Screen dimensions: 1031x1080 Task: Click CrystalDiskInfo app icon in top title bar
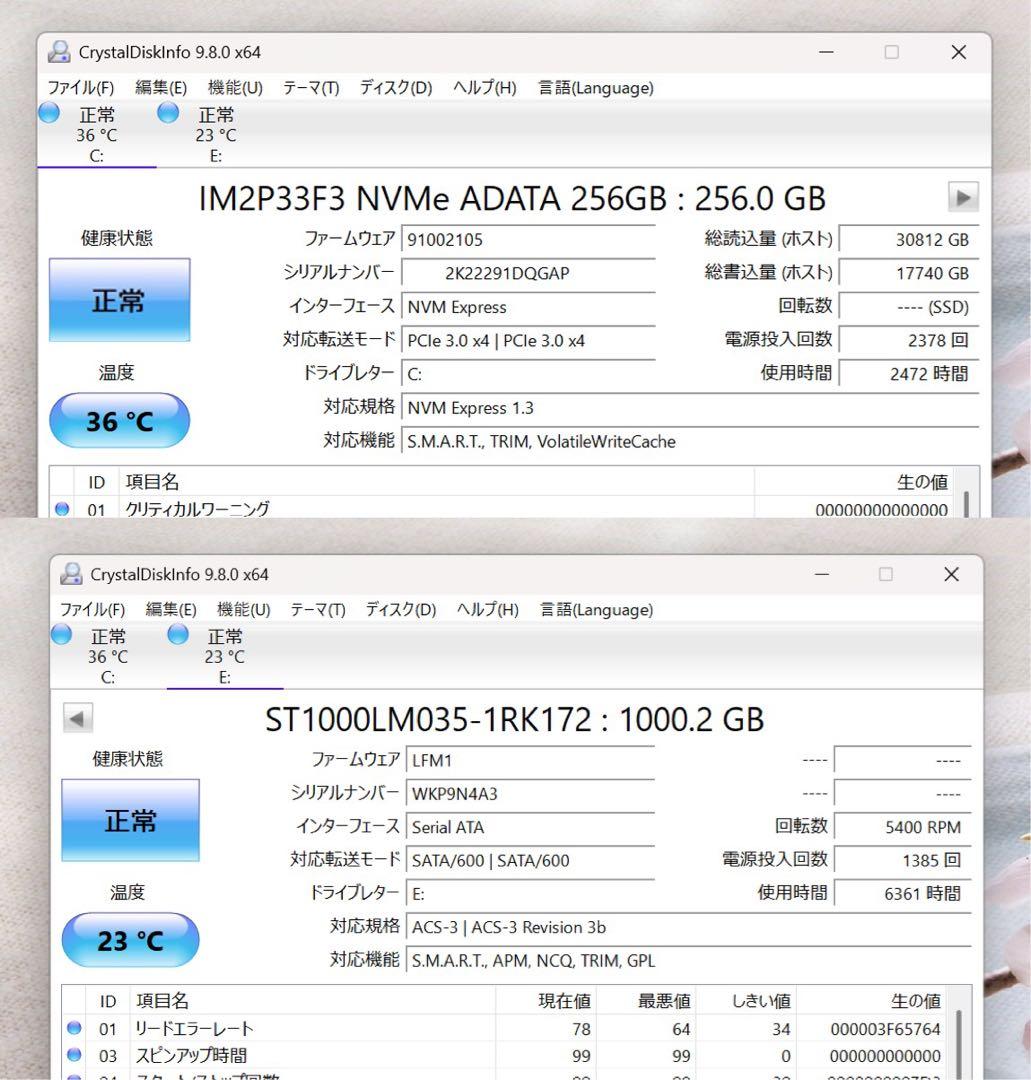tap(59, 52)
